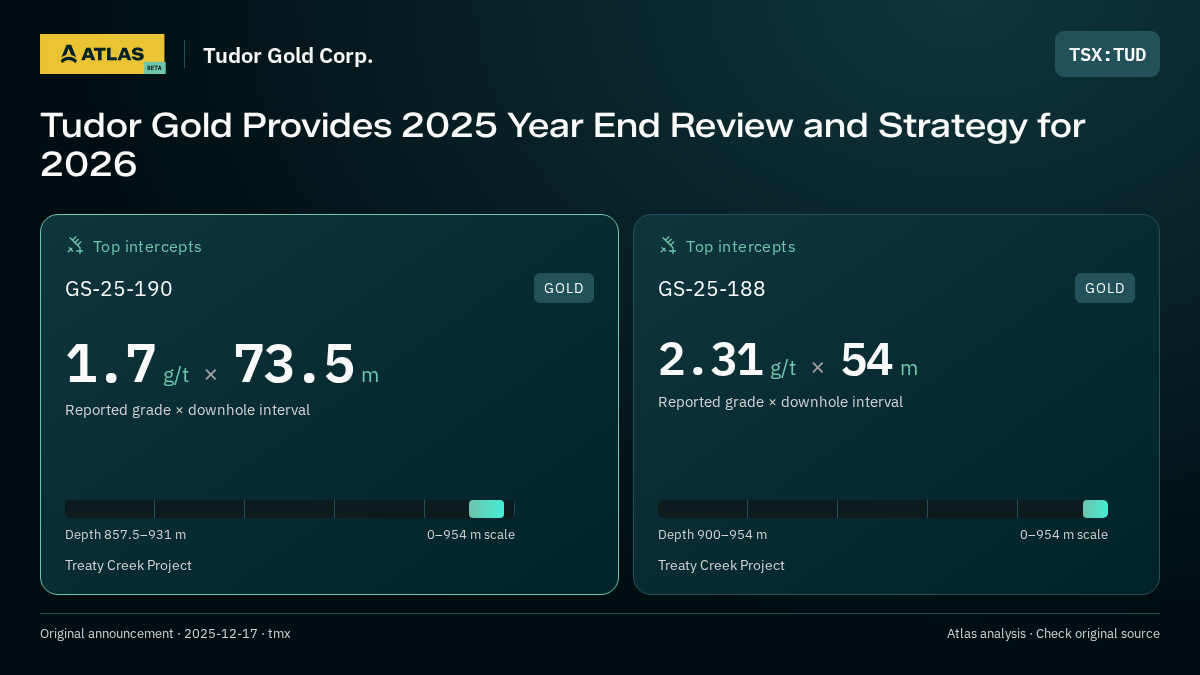Click the 'Depth 857.5–931 m' label
Screen dimensions: 1200x675
point(125,535)
